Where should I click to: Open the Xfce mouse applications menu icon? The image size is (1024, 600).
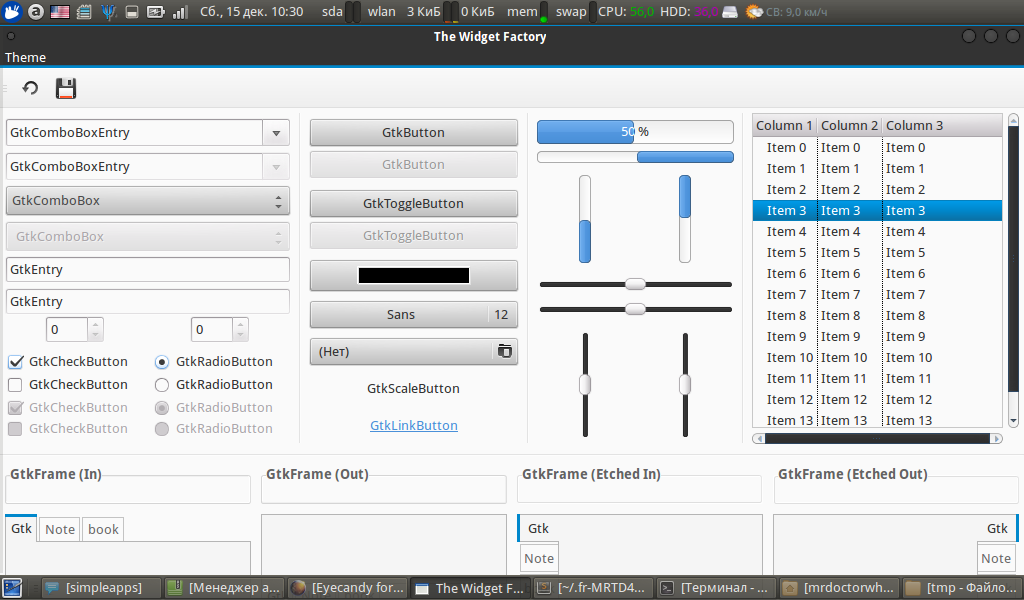[12, 11]
